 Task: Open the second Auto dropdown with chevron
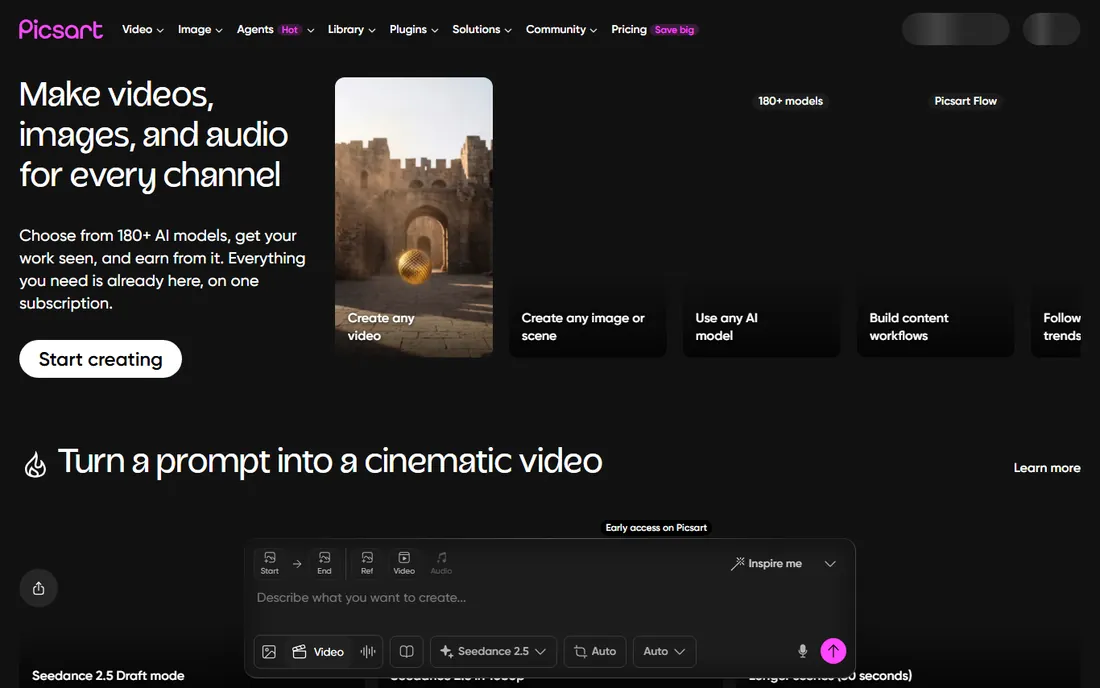[664, 652]
